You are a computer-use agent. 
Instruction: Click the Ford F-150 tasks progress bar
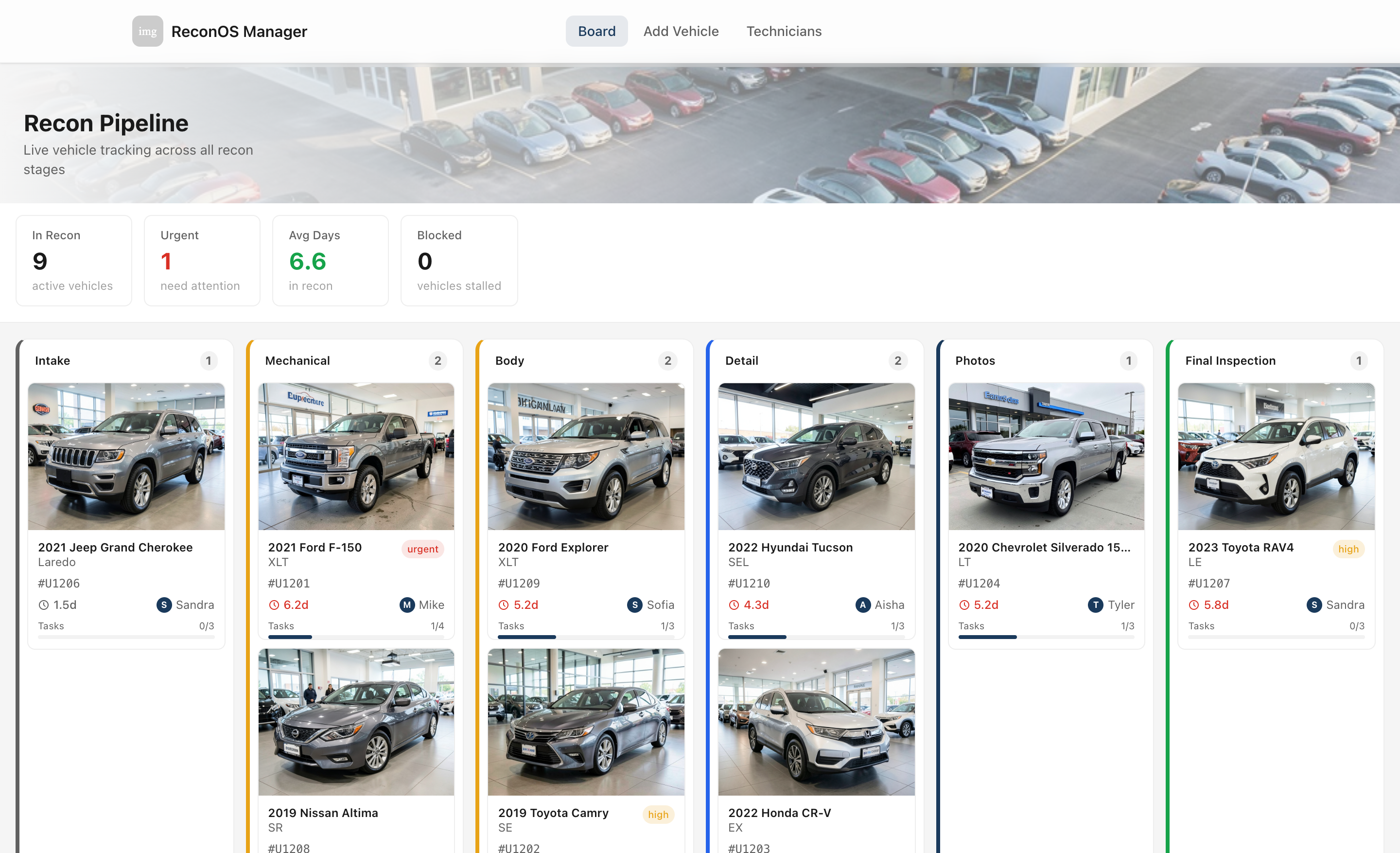[x=356, y=637]
